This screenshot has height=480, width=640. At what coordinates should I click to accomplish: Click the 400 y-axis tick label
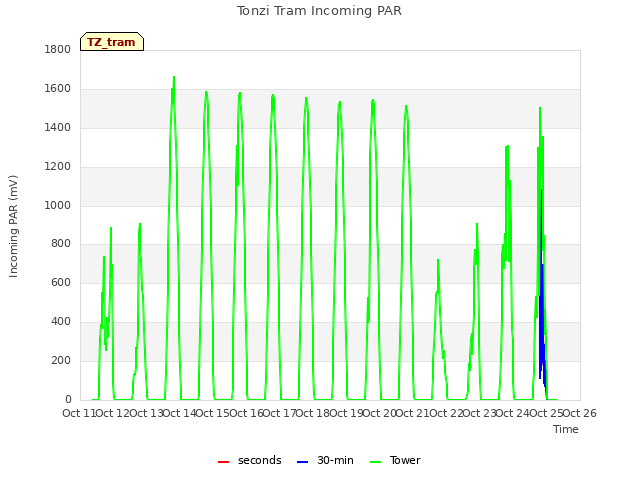coord(61,322)
